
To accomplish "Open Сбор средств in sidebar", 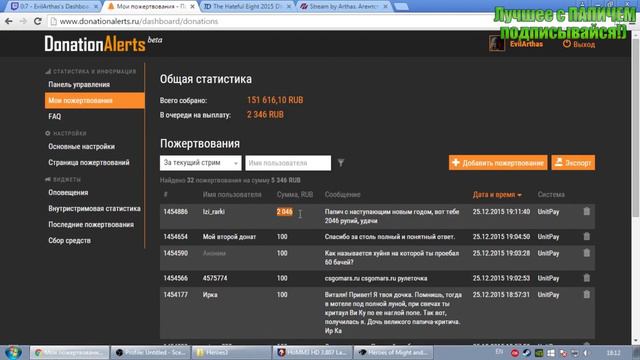I will click(69, 240).
